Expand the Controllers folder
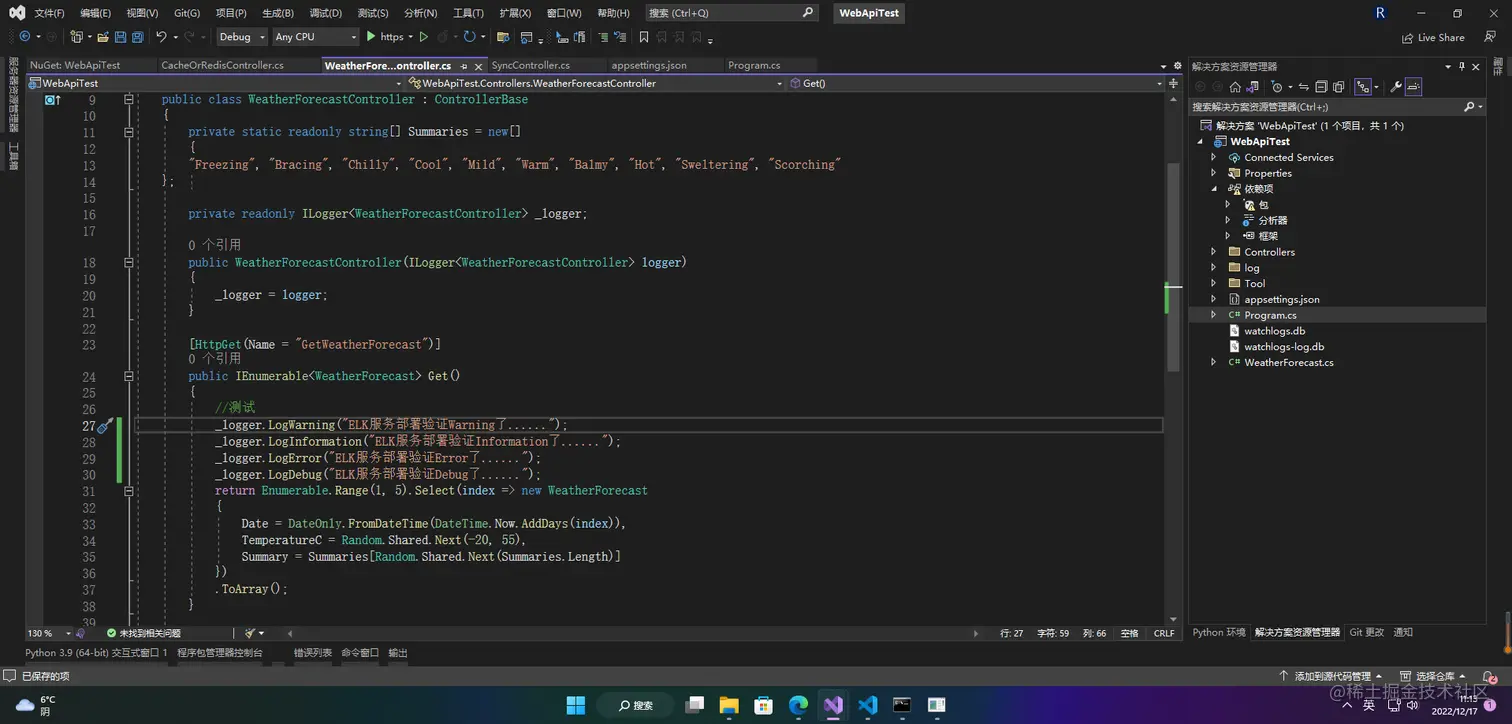This screenshot has width=1512, height=724. click(1214, 252)
